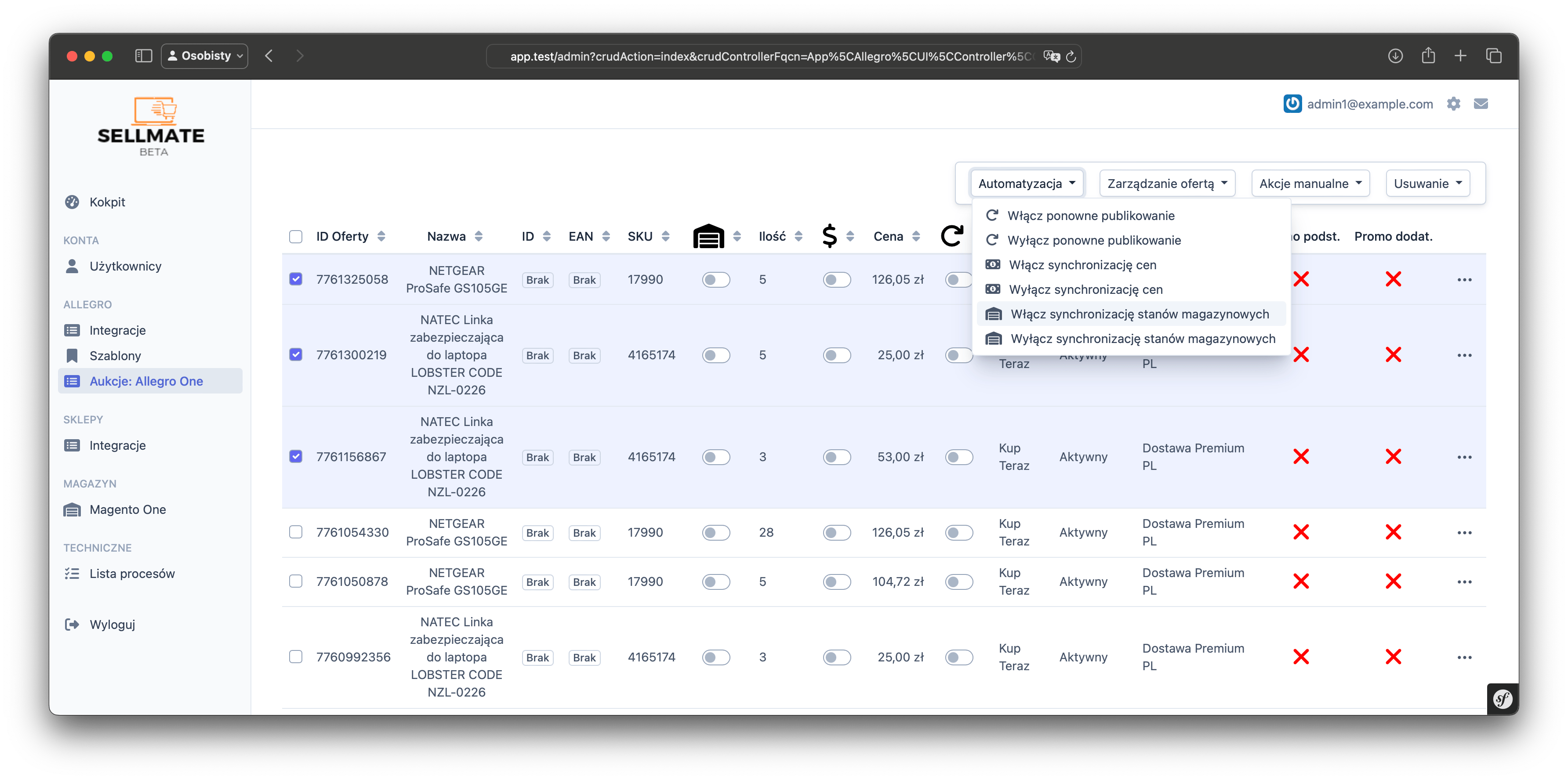Open the envelope messages icon

tap(1481, 104)
